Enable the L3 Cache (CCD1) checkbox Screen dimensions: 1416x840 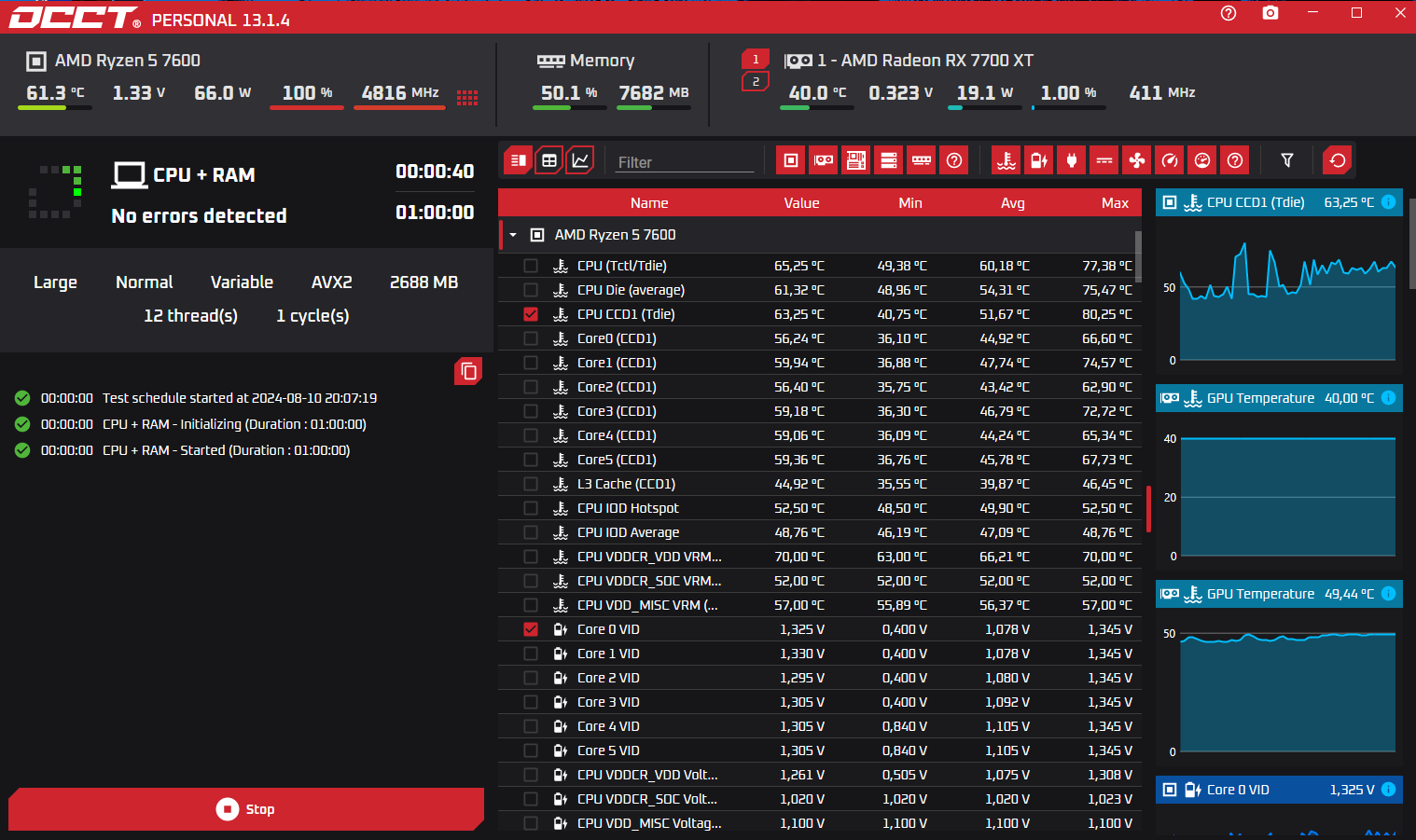[531, 484]
